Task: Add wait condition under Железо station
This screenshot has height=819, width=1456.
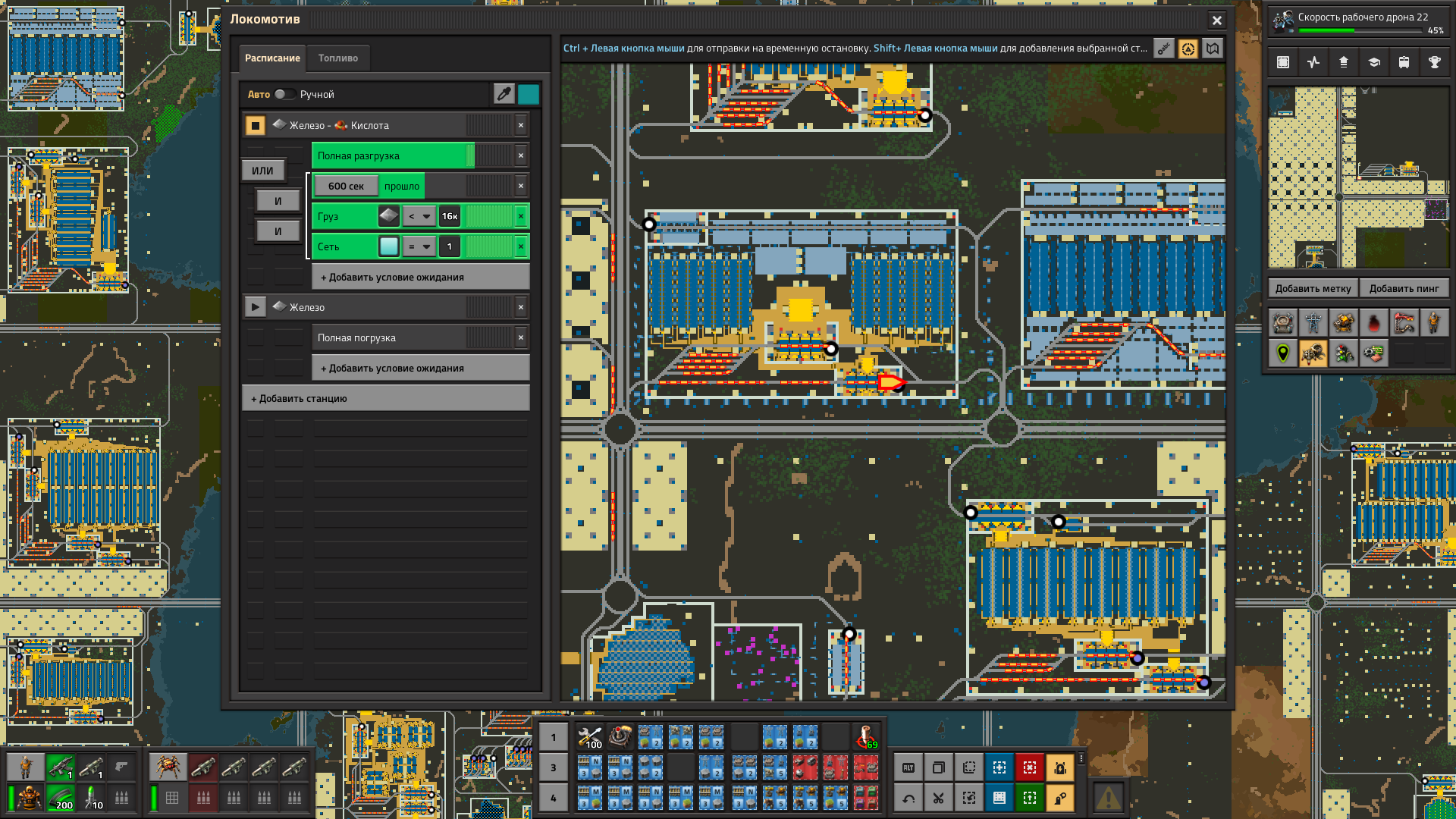Action: pos(421,368)
